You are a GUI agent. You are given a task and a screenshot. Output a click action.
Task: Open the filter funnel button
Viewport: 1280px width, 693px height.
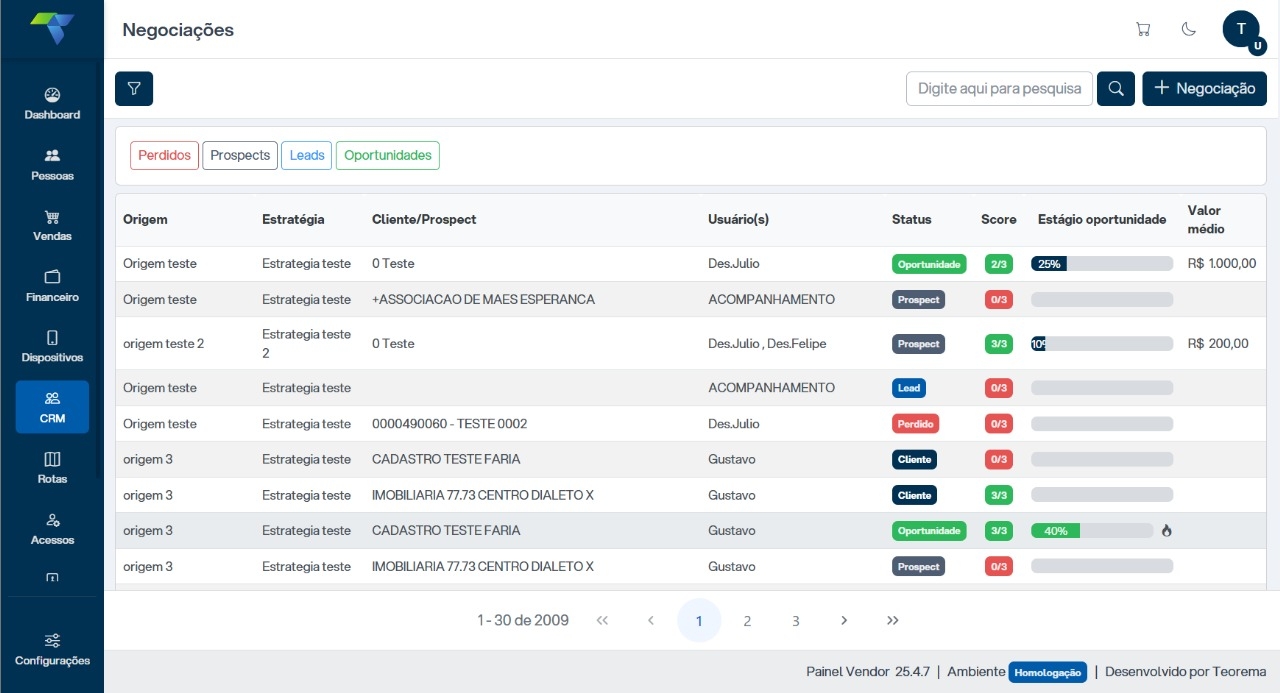pyautogui.click(x=134, y=88)
